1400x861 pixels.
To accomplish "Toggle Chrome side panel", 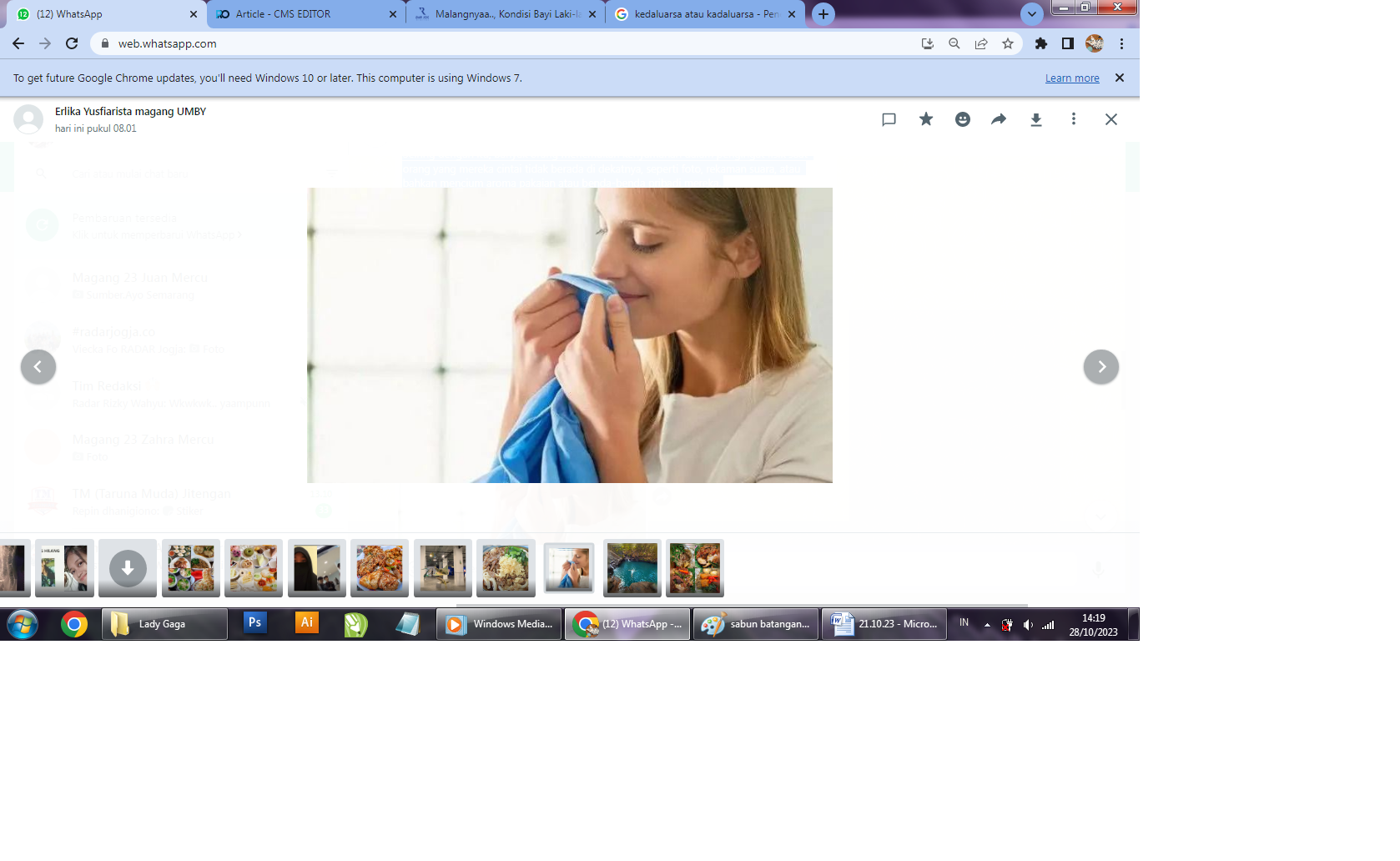I will 1067,43.
